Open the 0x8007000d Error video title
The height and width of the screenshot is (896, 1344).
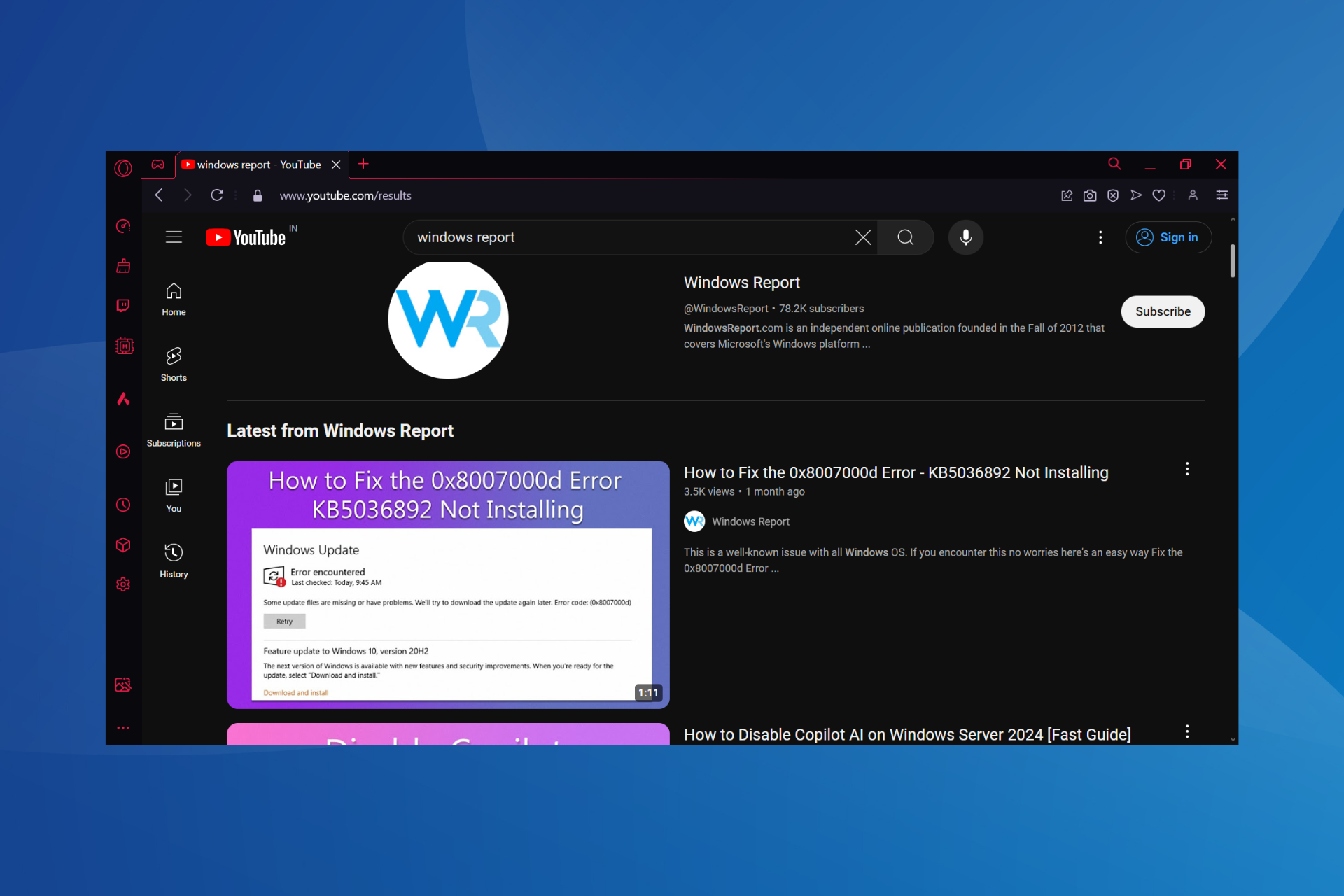coord(896,472)
